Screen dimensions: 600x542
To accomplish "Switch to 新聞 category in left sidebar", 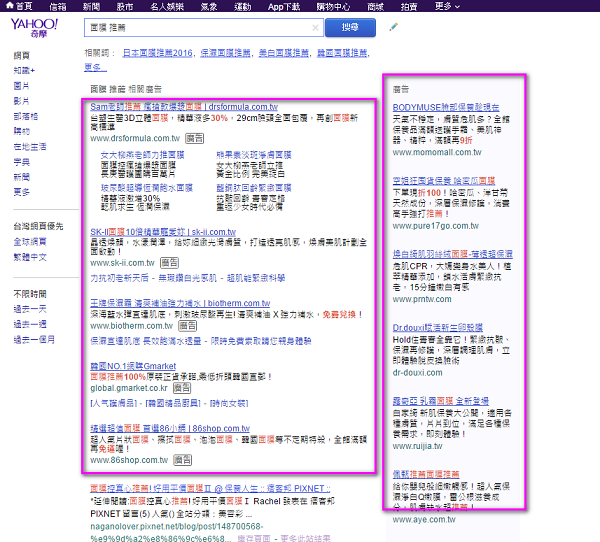I will (x=21, y=177).
